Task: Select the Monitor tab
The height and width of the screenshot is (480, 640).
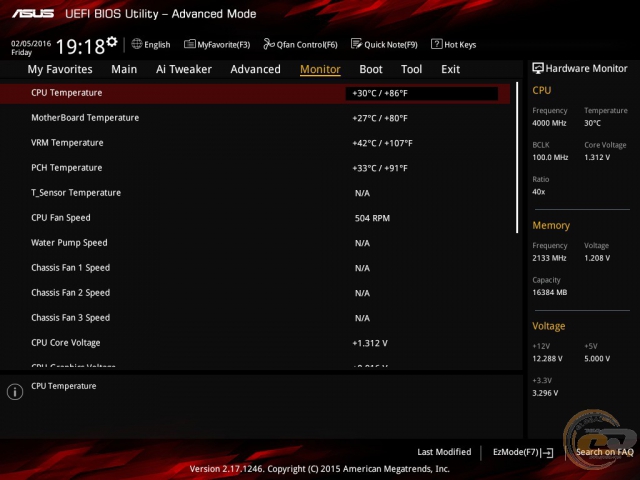Action: pyautogui.click(x=320, y=69)
